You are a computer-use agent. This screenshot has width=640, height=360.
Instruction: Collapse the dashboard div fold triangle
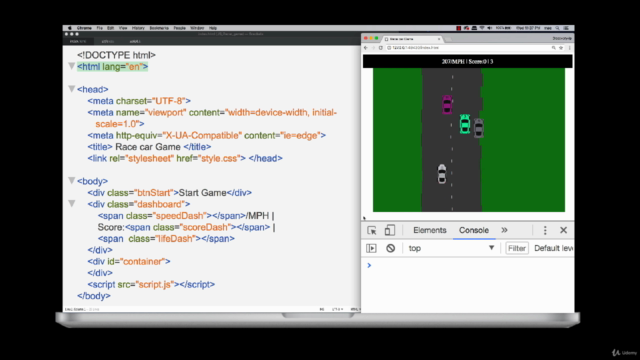point(71,203)
